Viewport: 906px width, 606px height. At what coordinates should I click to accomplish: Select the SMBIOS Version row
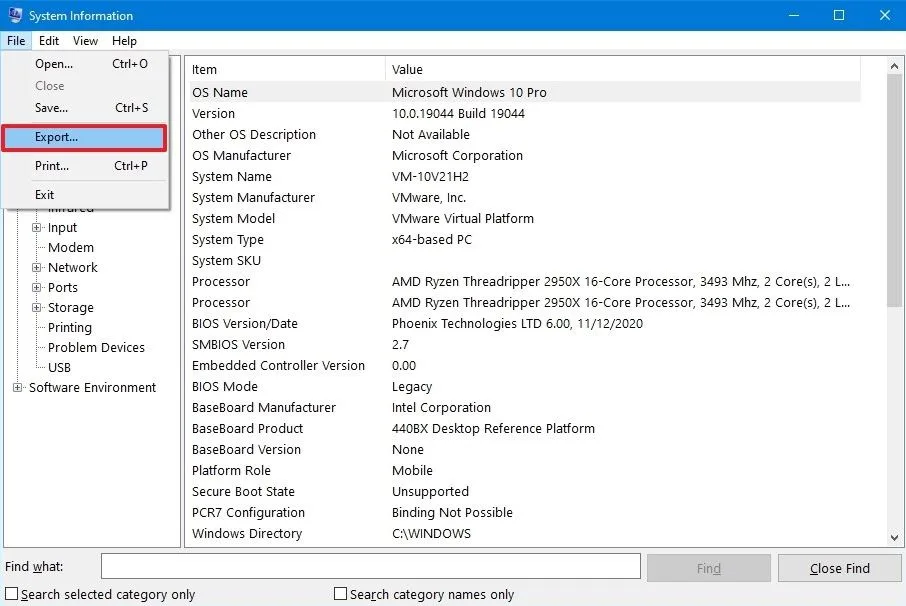click(x=525, y=345)
